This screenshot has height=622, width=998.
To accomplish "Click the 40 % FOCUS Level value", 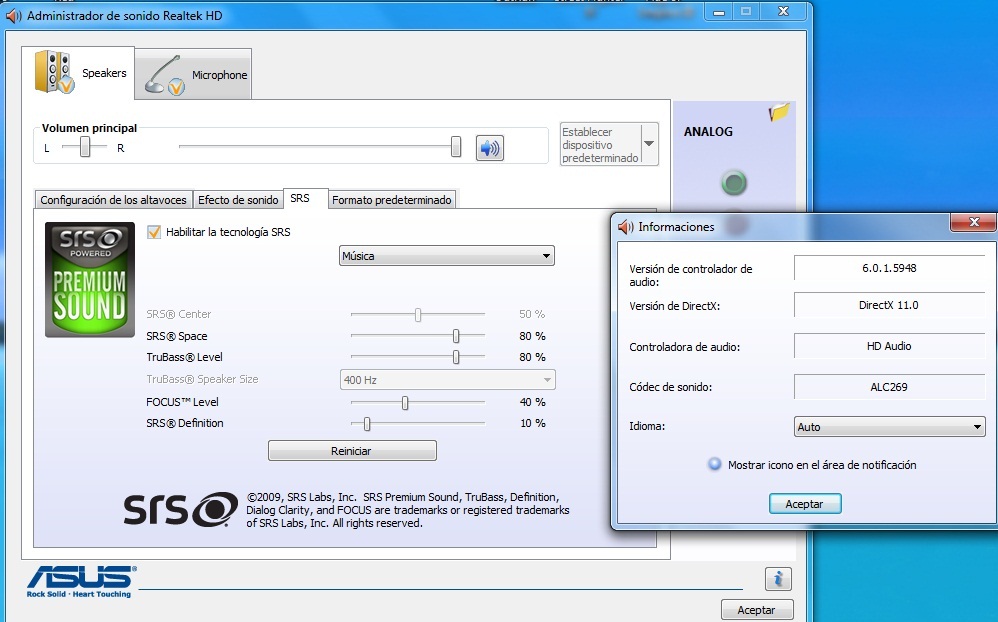I will pyautogui.click(x=532, y=402).
